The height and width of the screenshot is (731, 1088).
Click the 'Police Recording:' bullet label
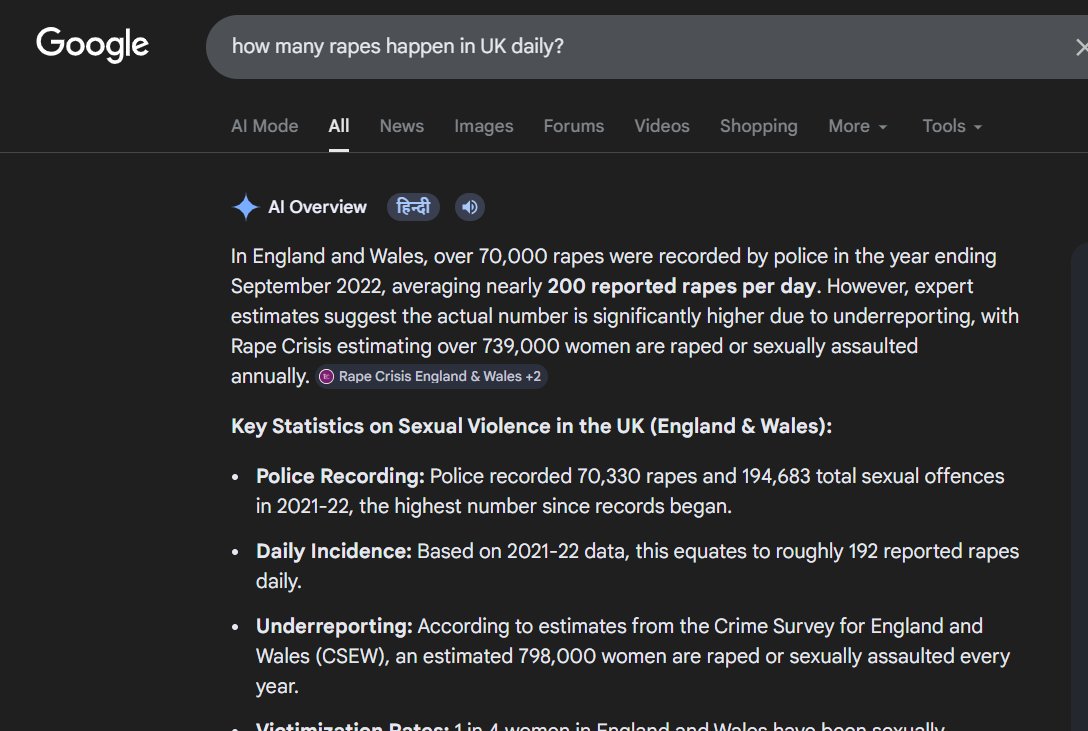click(x=340, y=476)
